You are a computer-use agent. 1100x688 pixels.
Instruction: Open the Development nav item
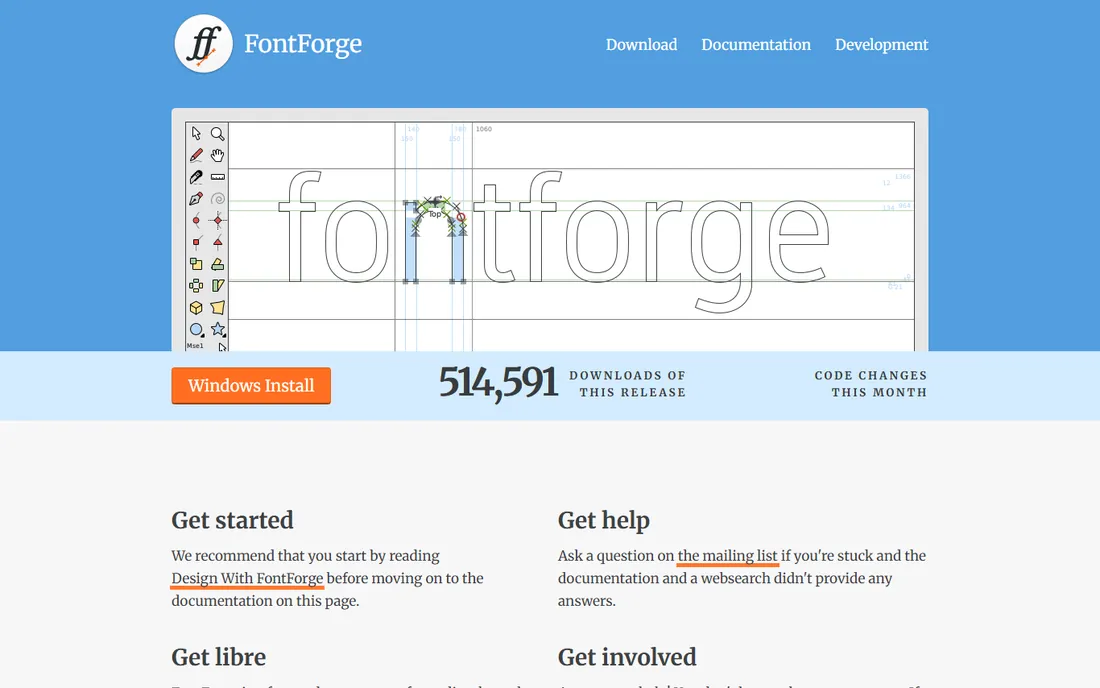click(881, 45)
